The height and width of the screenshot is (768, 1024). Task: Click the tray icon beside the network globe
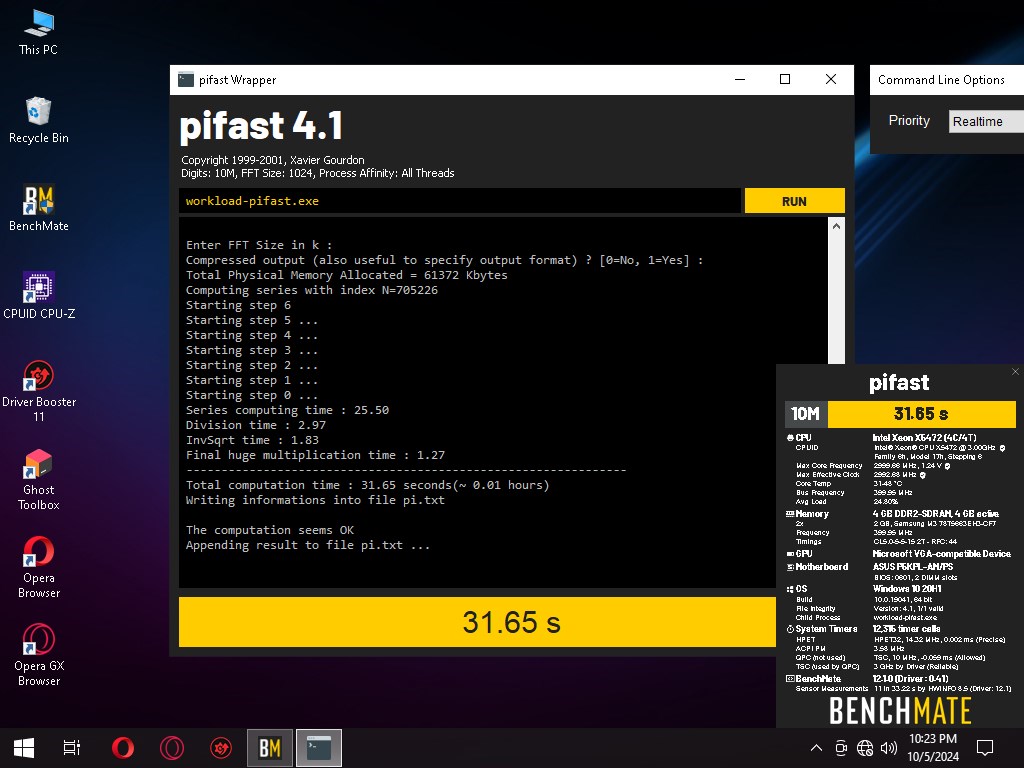click(x=841, y=748)
